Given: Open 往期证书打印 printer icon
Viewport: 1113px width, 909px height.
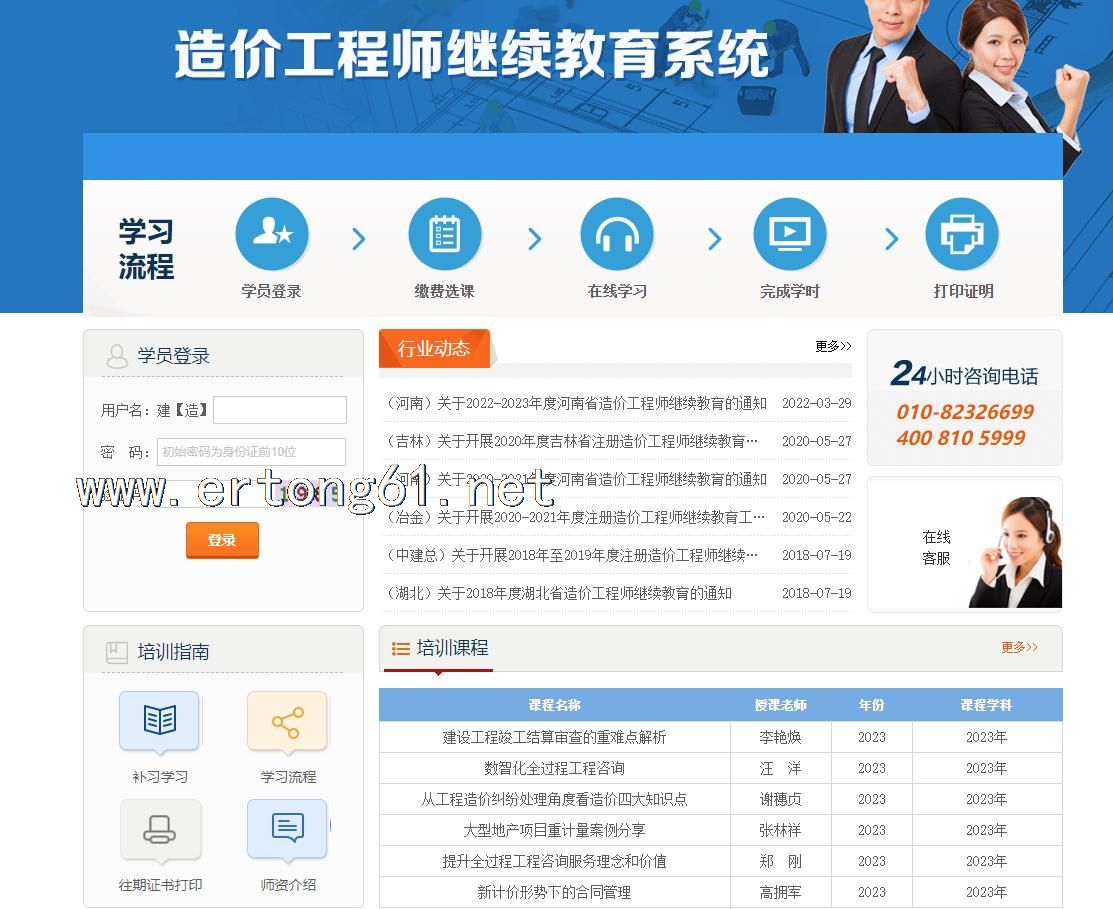Looking at the screenshot, I should click(x=159, y=829).
